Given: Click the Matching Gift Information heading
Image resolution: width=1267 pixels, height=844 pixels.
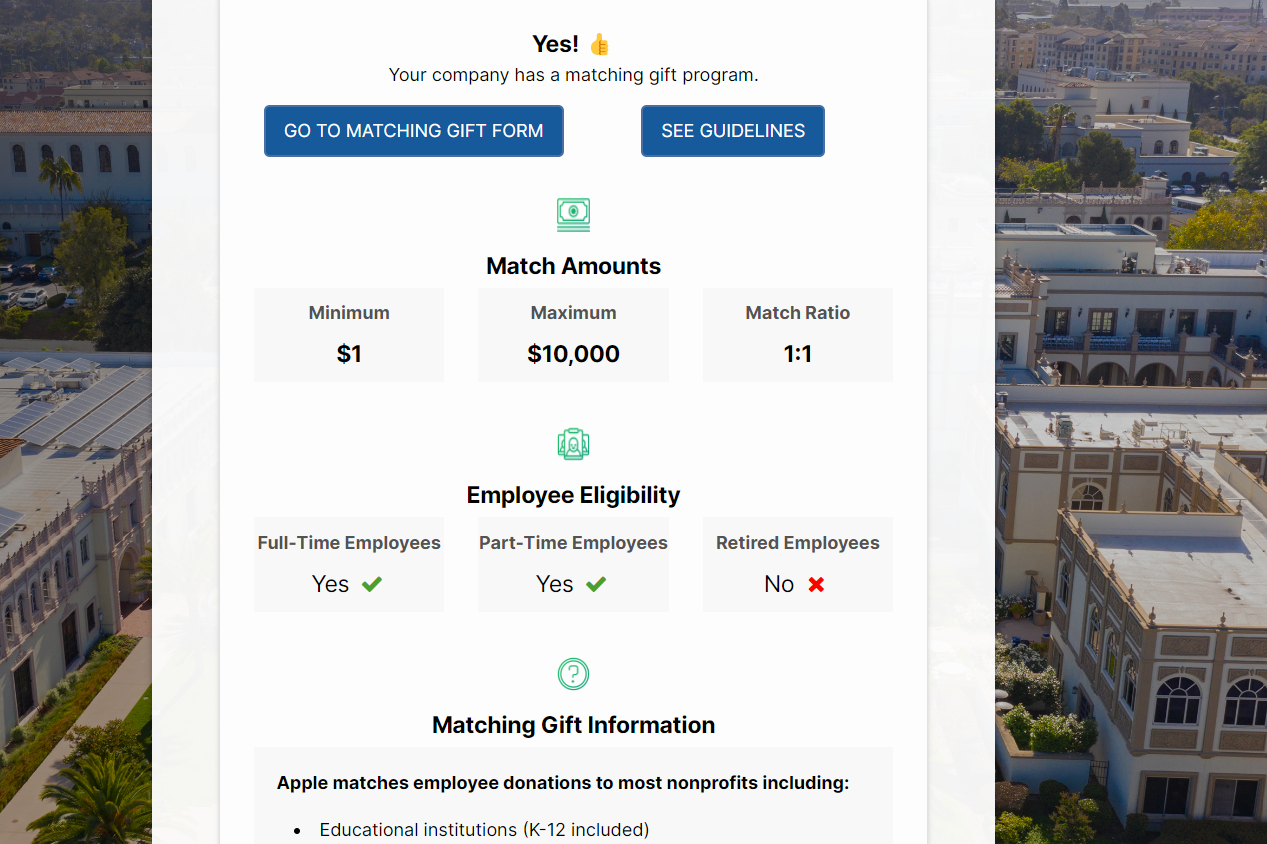Looking at the screenshot, I should 574,725.
